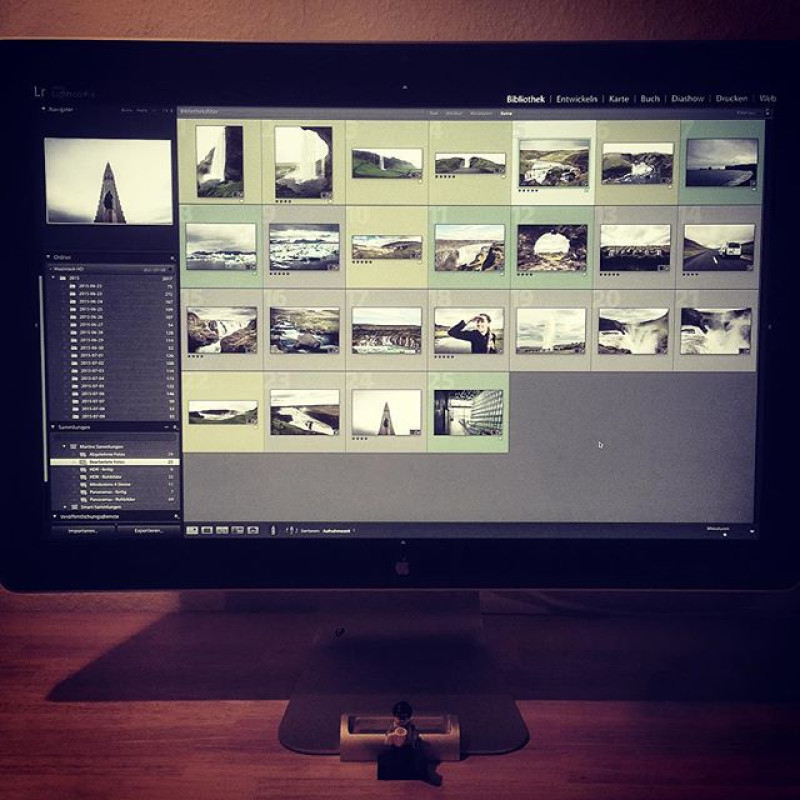Switch to Loupe view in bottom toolbar

coord(207,531)
